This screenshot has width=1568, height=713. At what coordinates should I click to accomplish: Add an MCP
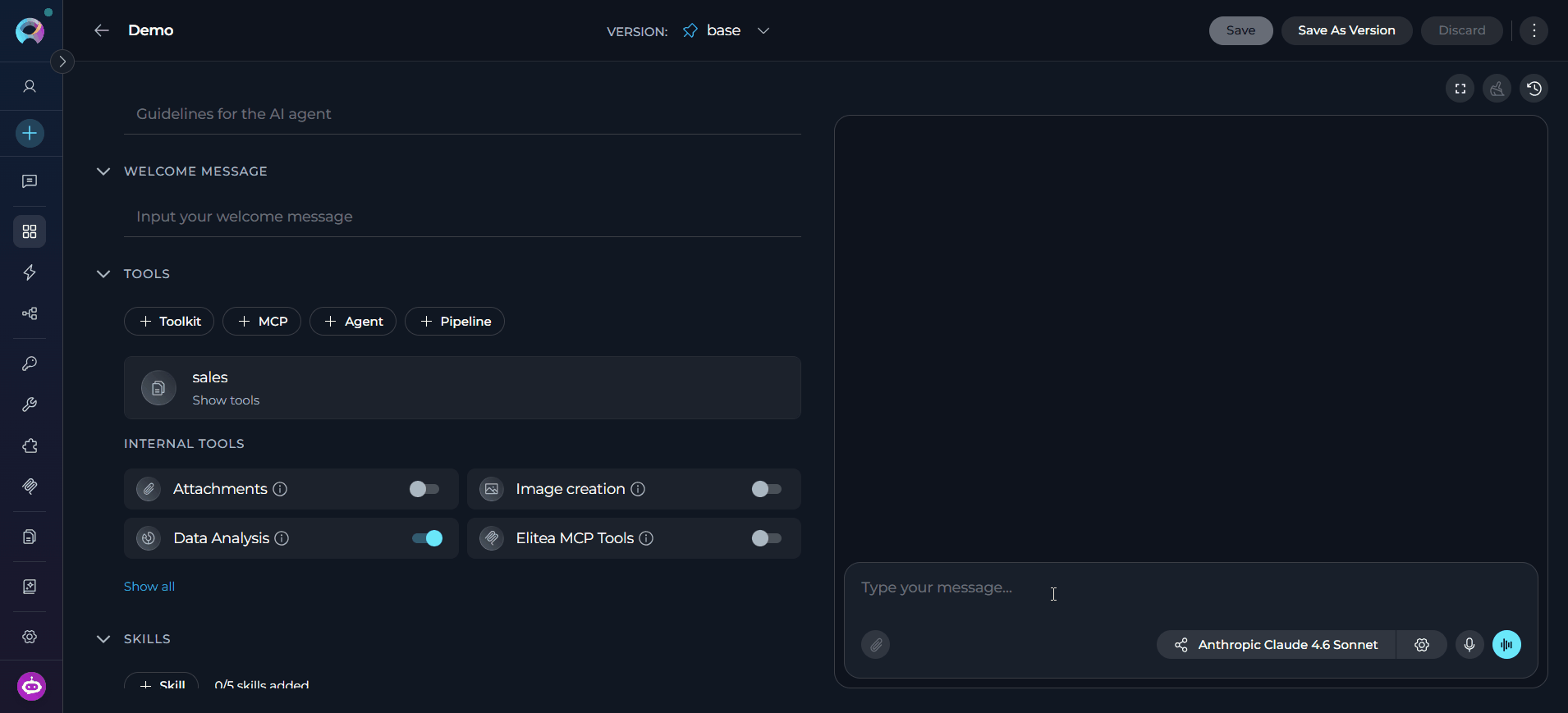point(262,321)
